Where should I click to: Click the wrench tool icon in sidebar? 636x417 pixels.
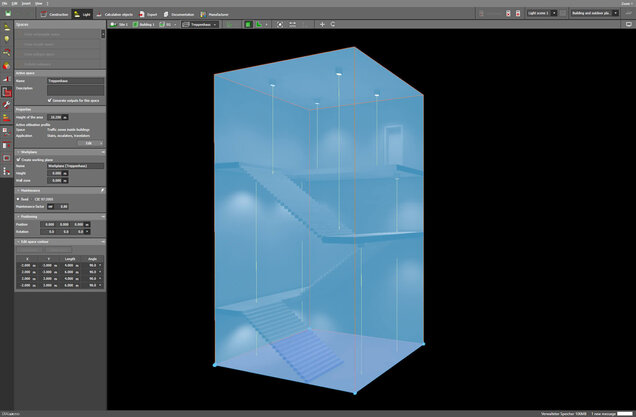tap(6, 105)
